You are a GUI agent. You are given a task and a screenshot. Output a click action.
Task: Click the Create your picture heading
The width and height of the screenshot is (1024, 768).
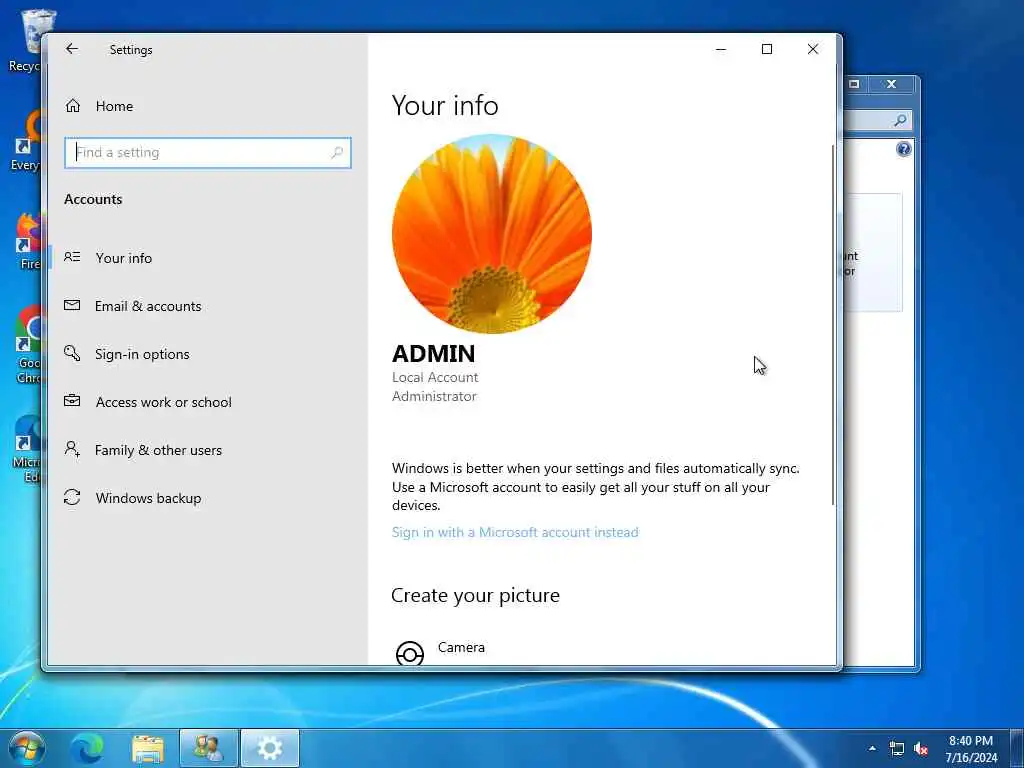475,596
